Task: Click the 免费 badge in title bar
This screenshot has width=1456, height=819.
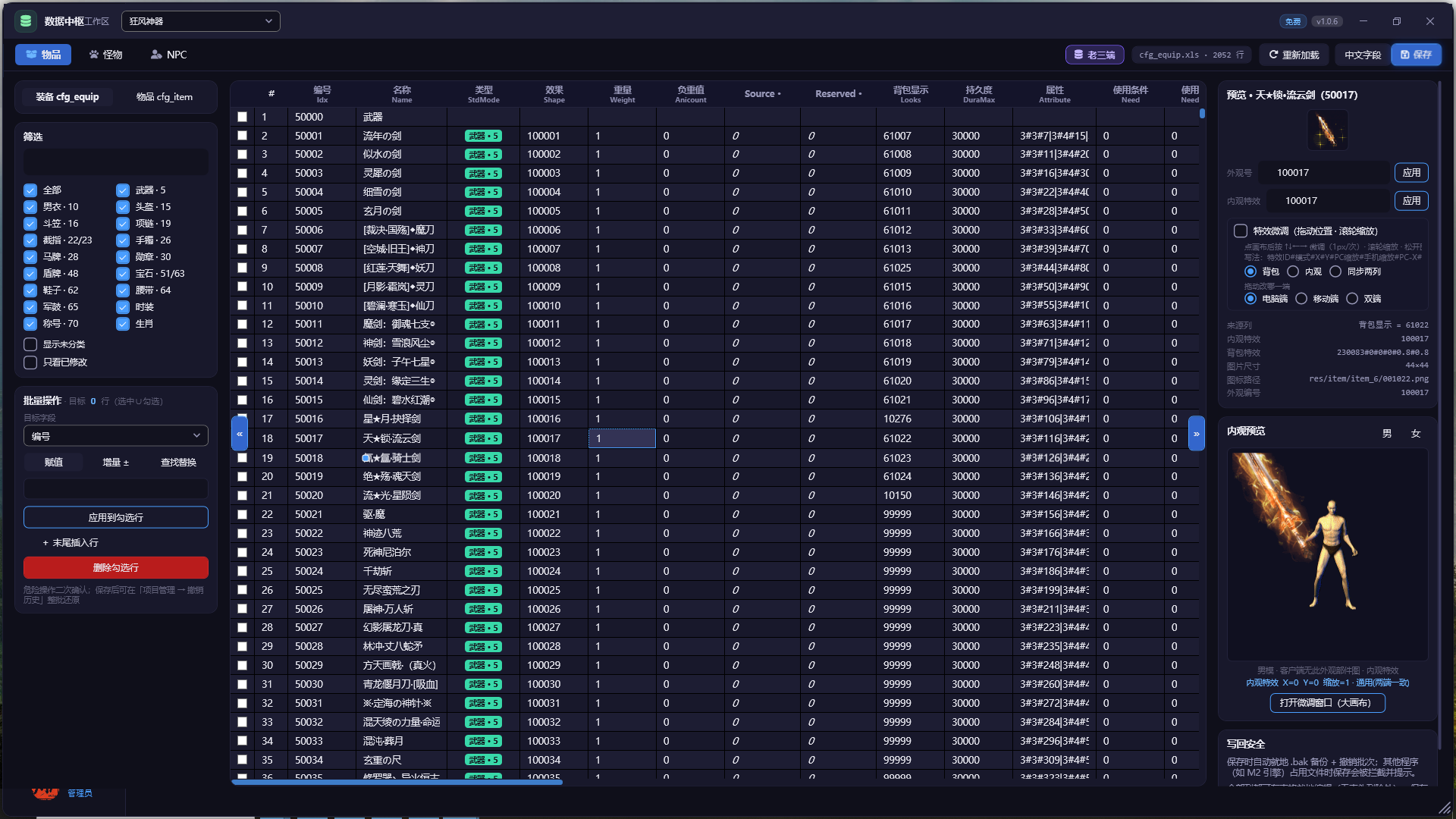Action: pyautogui.click(x=1293, y=21)
